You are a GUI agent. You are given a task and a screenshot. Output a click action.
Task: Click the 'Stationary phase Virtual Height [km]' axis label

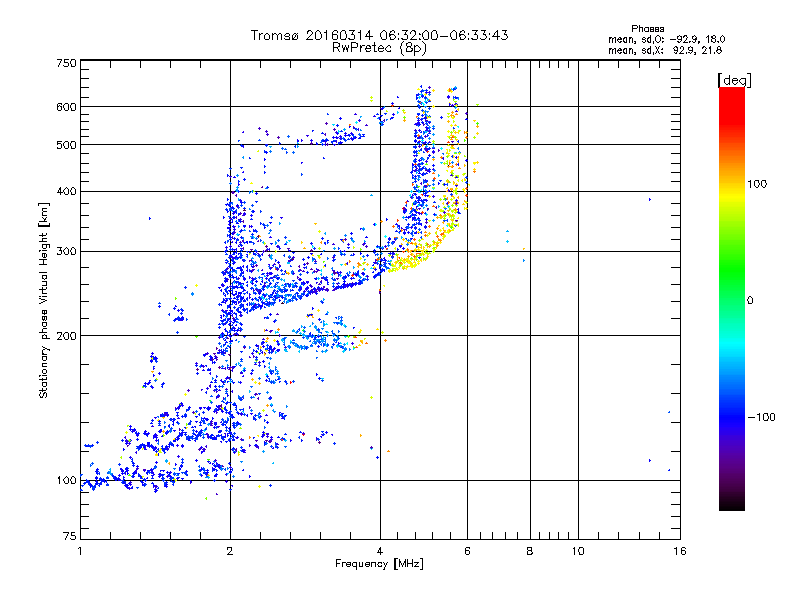click(x=43, y=300)
